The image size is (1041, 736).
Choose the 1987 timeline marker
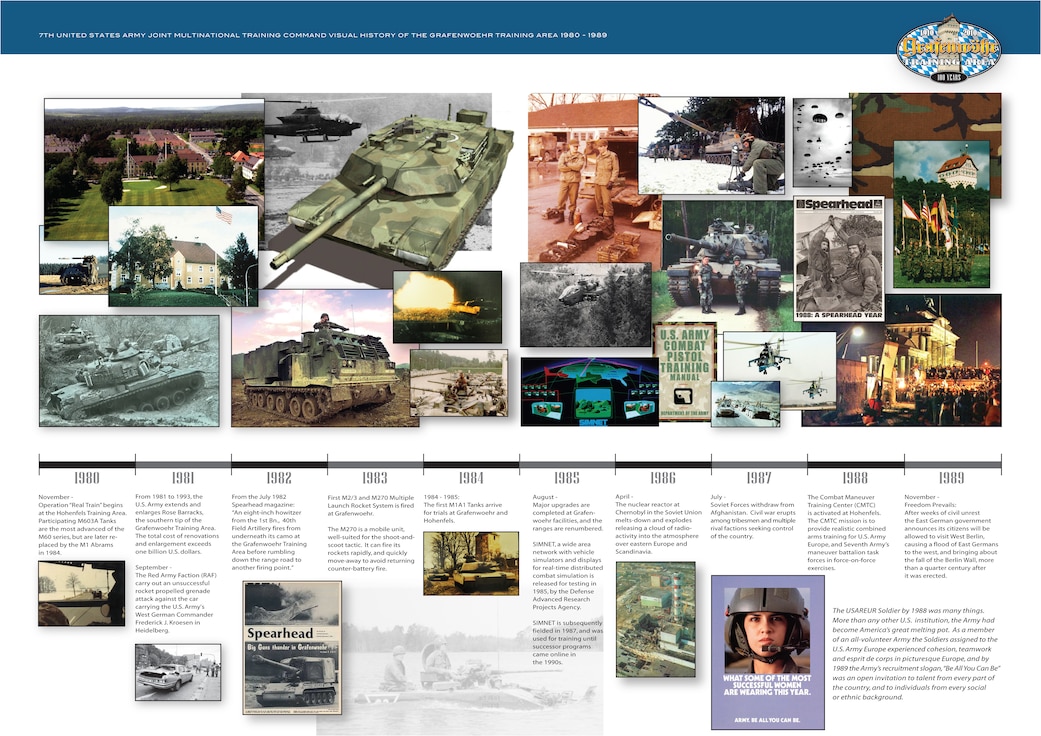[x=758, y=478]
